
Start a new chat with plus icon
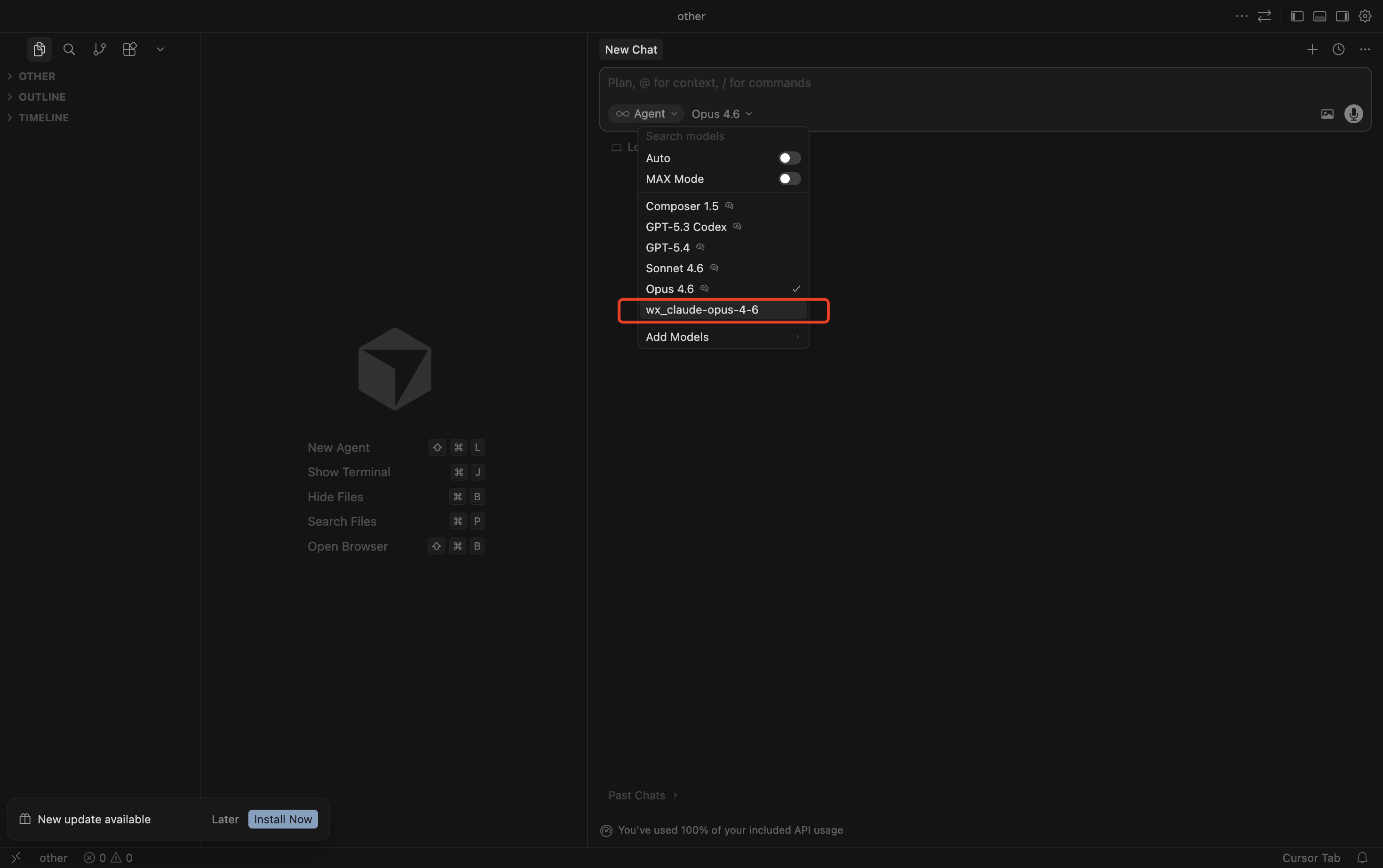tap(1312, 49)
